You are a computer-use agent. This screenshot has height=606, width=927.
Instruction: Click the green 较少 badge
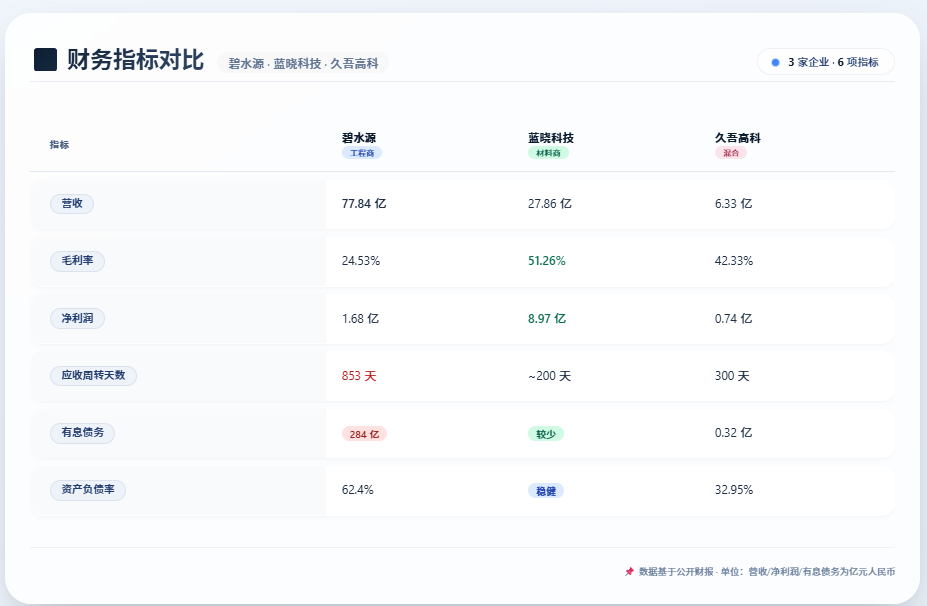coord(546,434)
